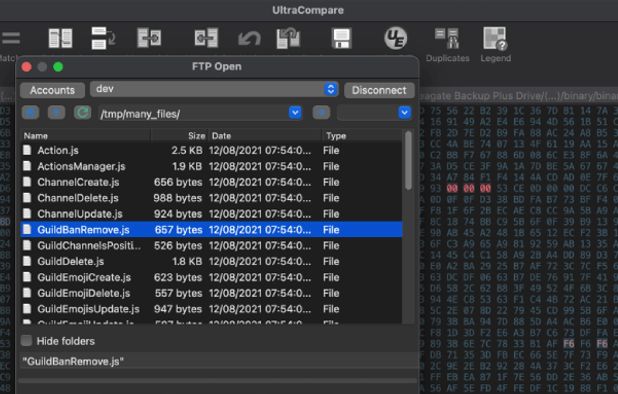Select the GuildDelete.js file row

(x=211, y=261)
